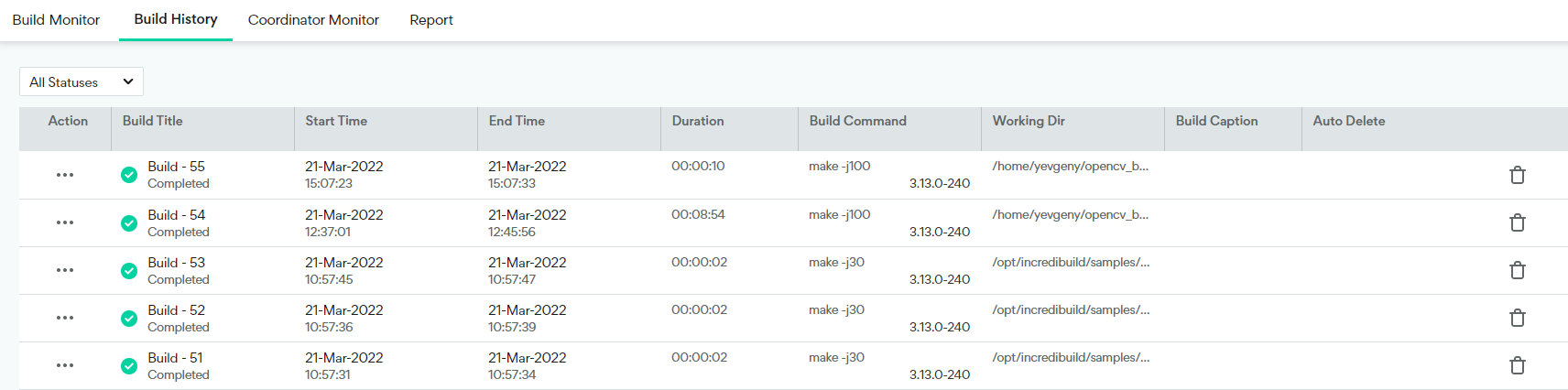Switch to the Build Monitor tab

click(x=56, y=20)
